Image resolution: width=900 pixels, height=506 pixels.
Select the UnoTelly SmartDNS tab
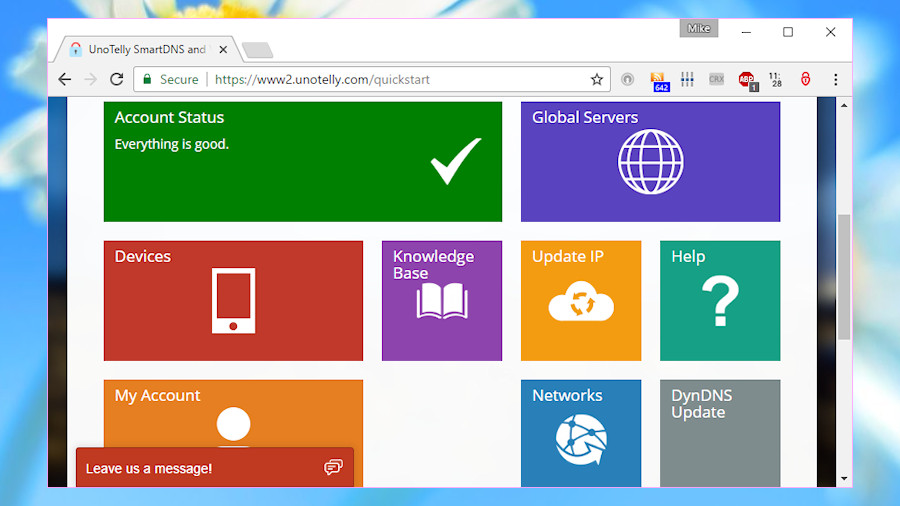click(146, 49)
